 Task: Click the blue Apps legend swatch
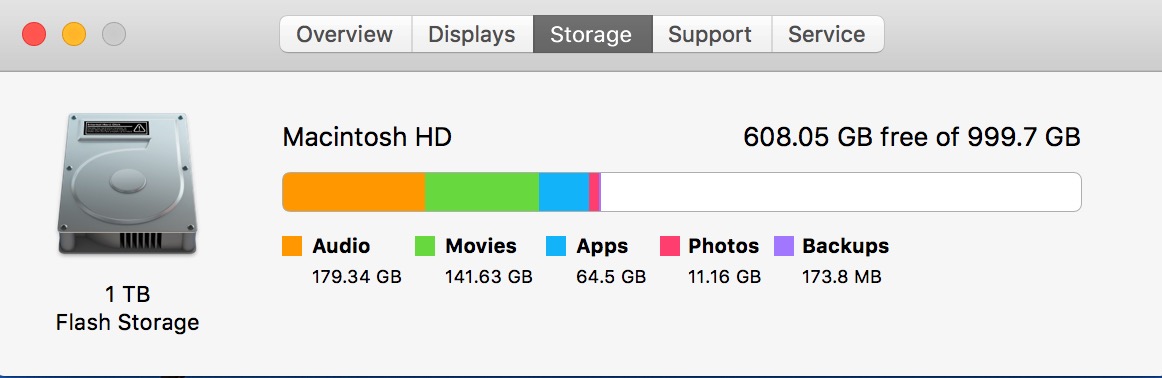(556, 246)
